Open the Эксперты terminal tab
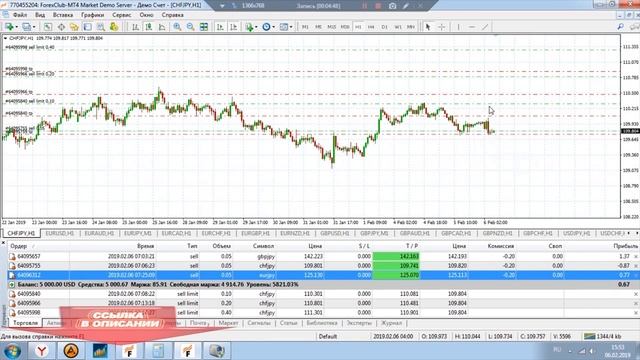The width and height of the screenshot is (640, 360). click(359, 323)
